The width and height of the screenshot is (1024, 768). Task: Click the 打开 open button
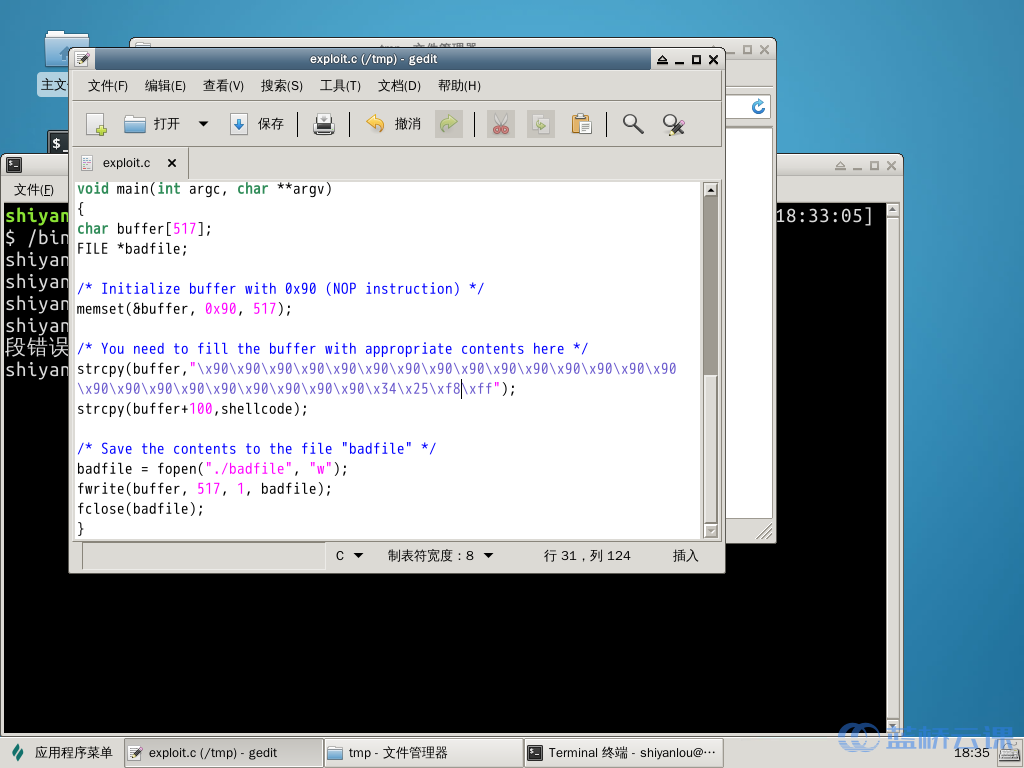152,124
